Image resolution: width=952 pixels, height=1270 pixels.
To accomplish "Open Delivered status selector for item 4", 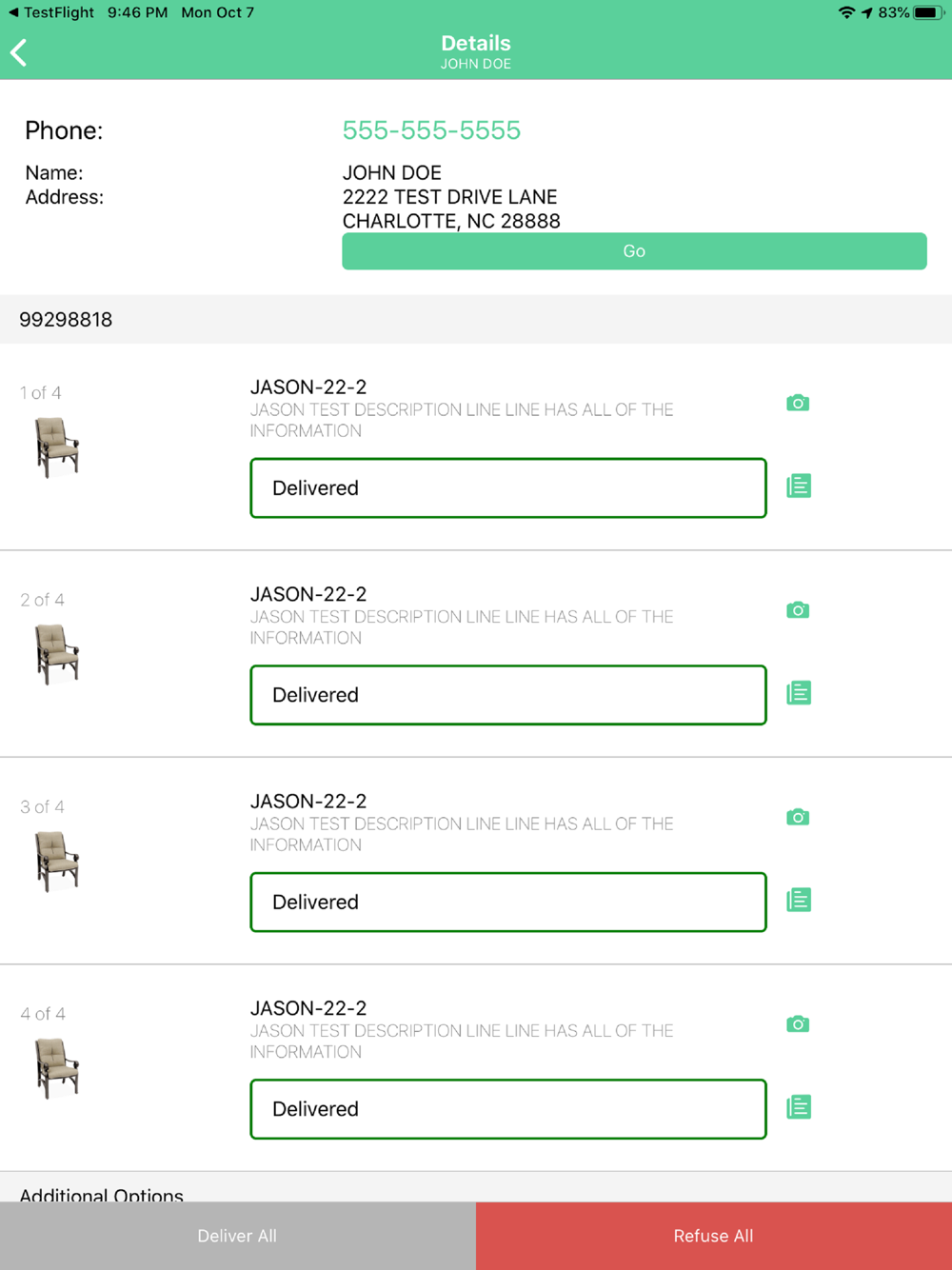I will (508, 1109).
